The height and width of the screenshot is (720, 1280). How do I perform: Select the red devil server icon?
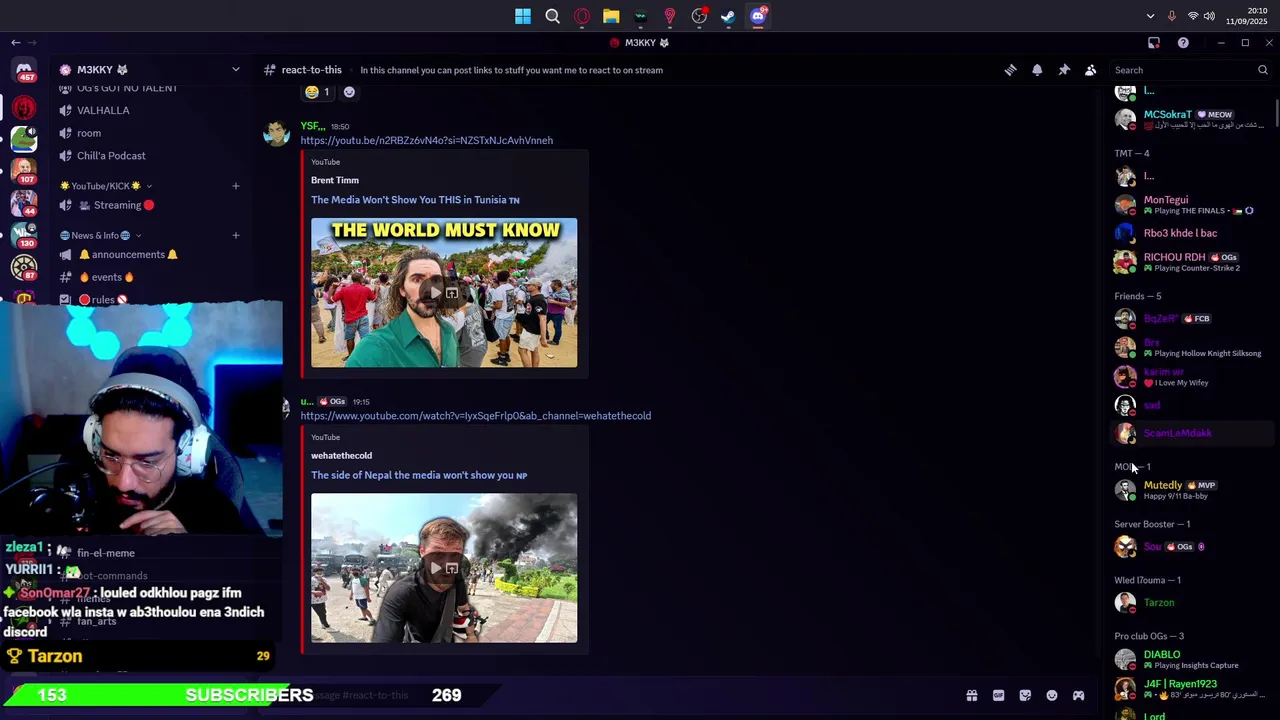pos(24,107)
